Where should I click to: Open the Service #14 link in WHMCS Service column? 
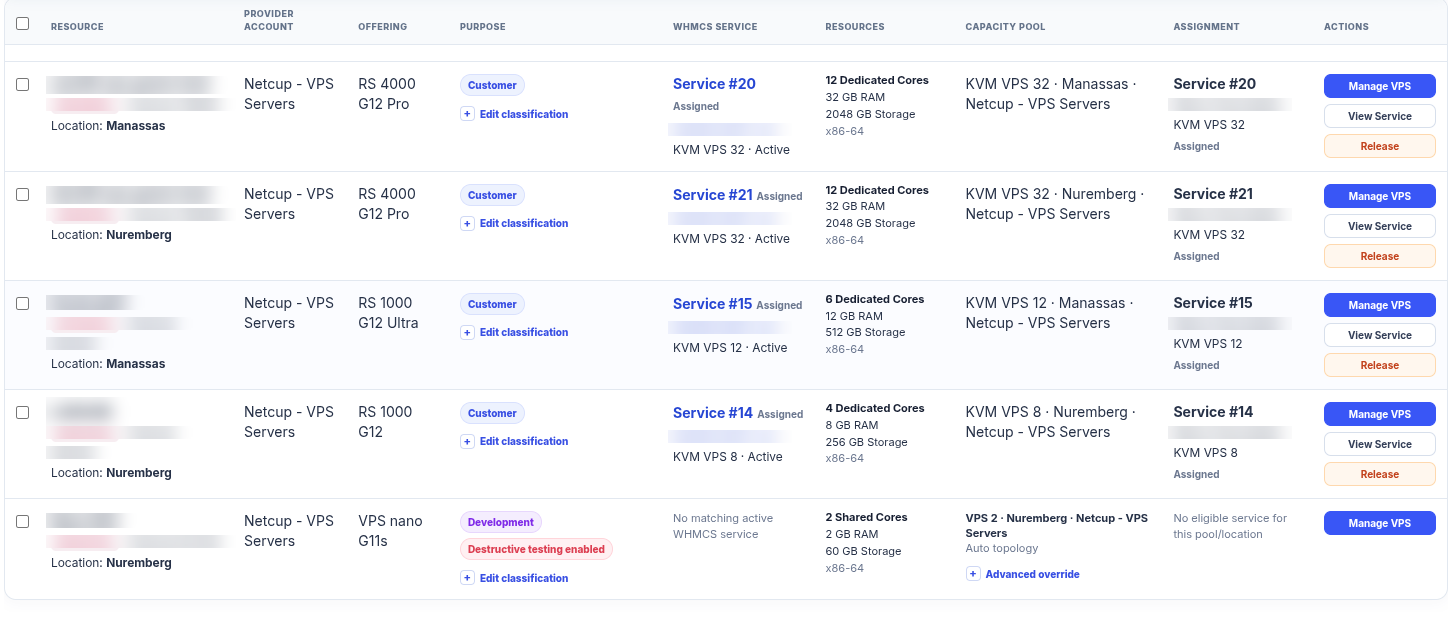[712, 413]
